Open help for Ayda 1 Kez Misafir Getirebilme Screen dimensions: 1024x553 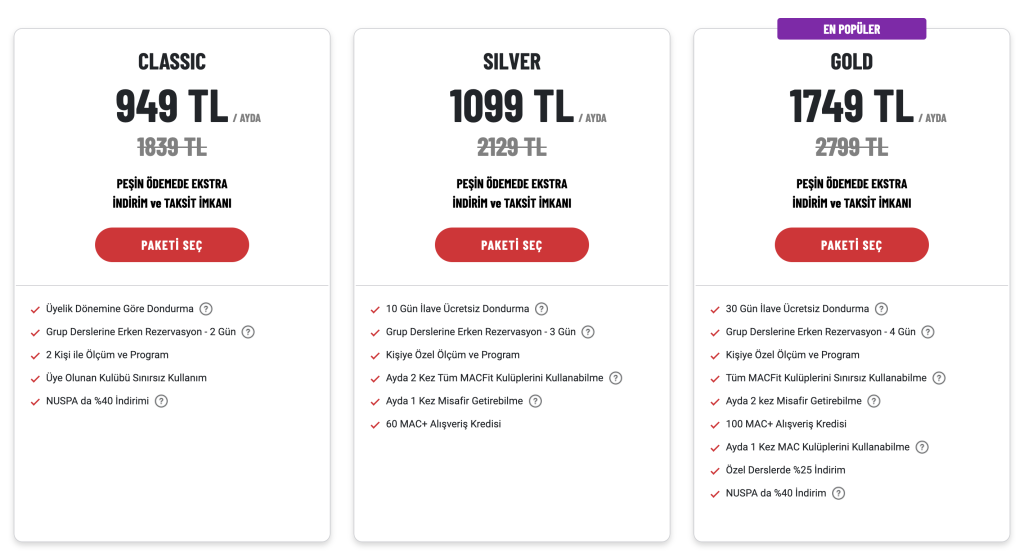point(535,401)
